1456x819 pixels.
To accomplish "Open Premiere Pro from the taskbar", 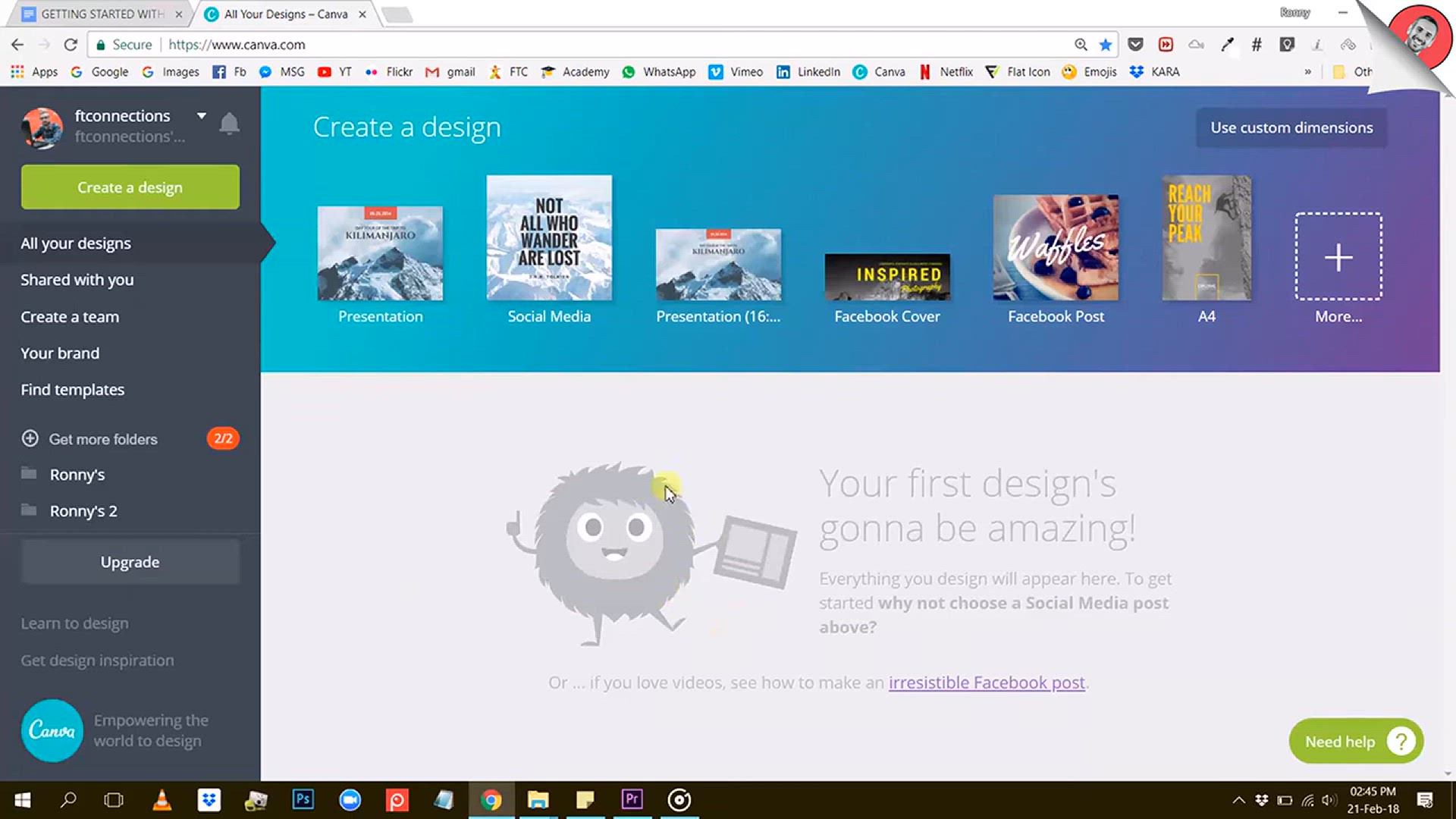I will pos(632,799).
